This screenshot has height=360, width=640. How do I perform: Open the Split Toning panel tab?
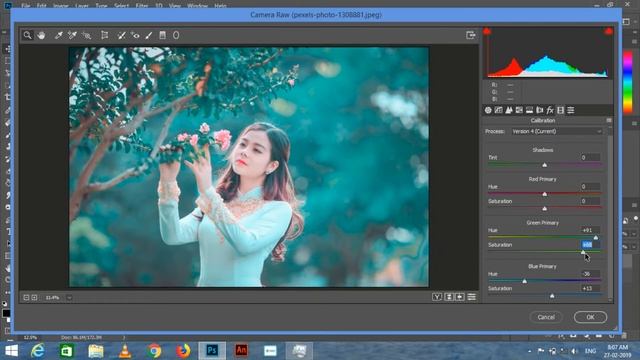pyautogui.click(x=529, y=110)
